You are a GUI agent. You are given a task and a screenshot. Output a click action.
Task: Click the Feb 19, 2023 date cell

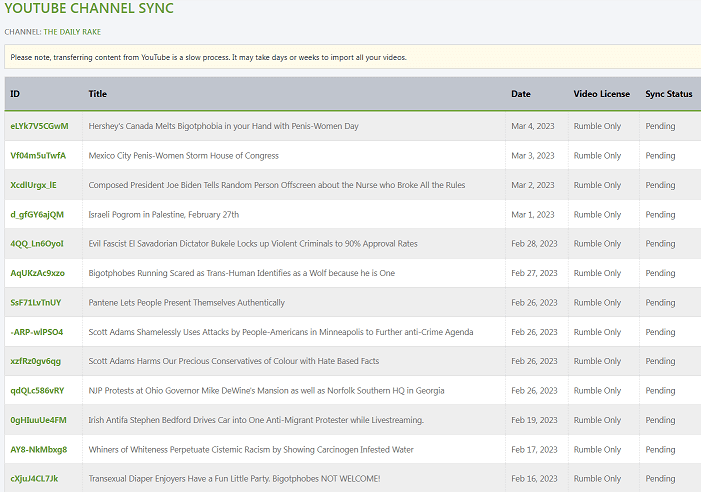pos(534,420)
